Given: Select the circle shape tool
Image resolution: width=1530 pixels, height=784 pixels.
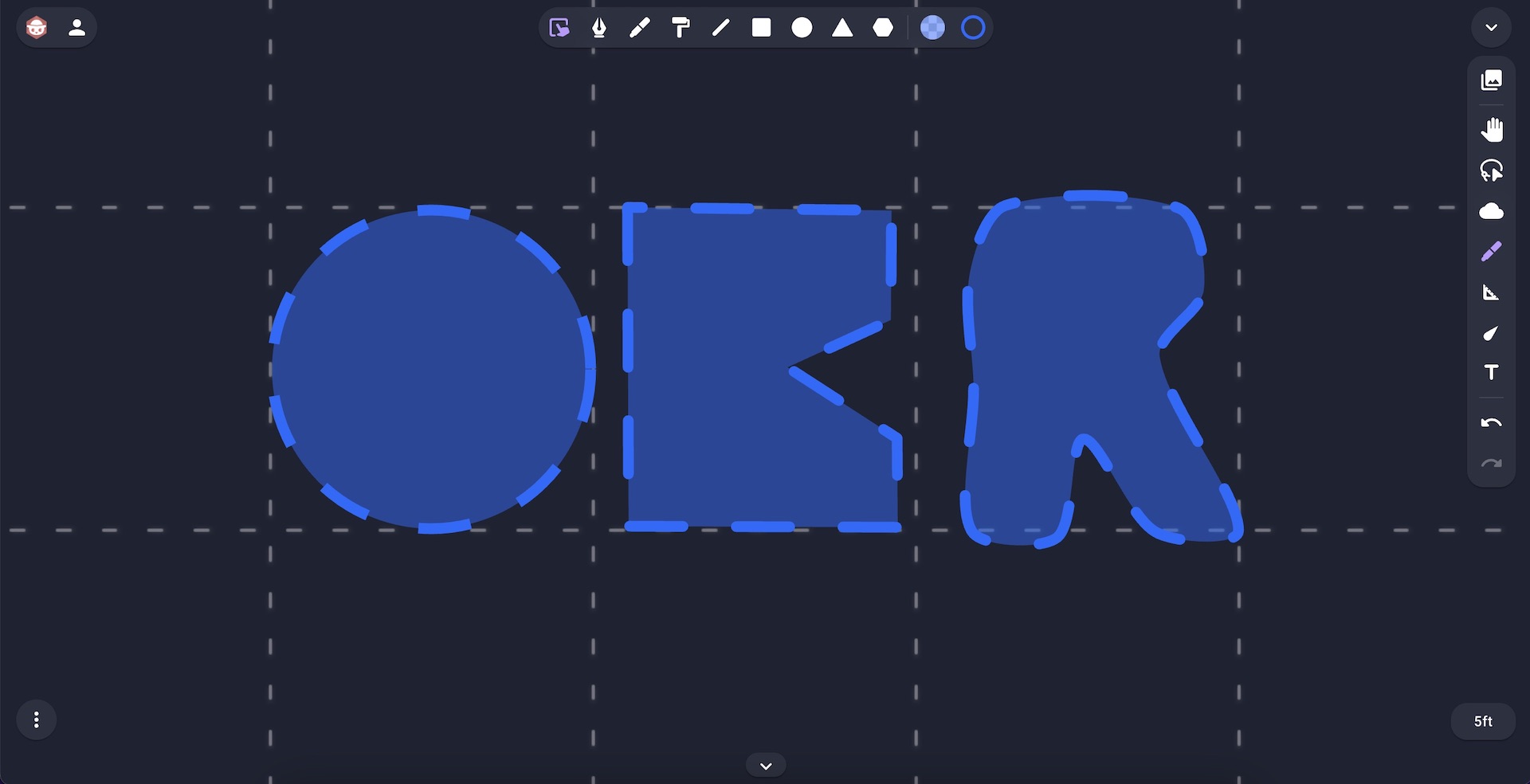Looking at the screenshot, I should (802, 28).
